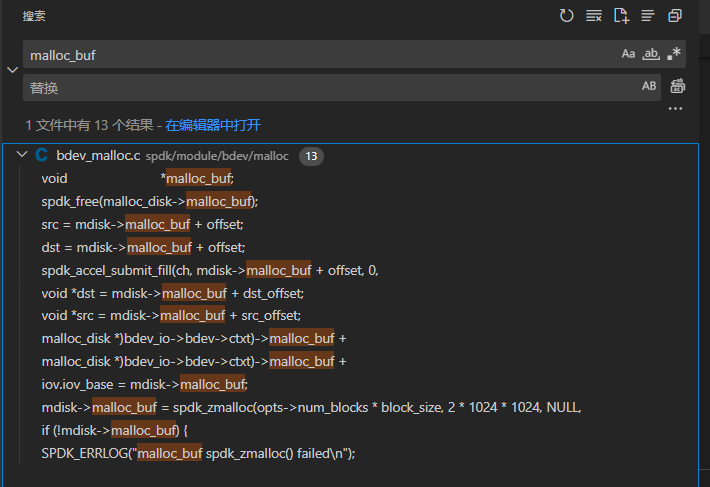Toggle search details via the ellipsis
This screenshot has height=487, width=710.
coord(675,109)
